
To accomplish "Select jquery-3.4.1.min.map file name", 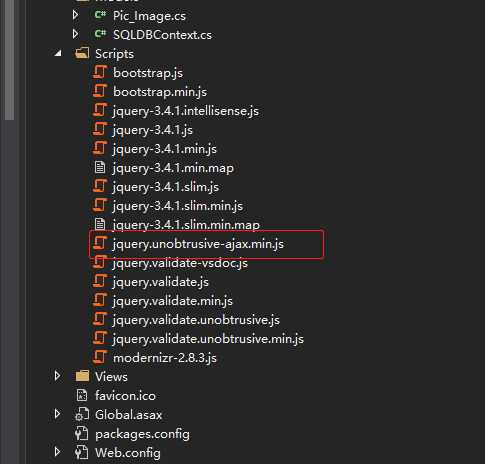I will 173,168.
